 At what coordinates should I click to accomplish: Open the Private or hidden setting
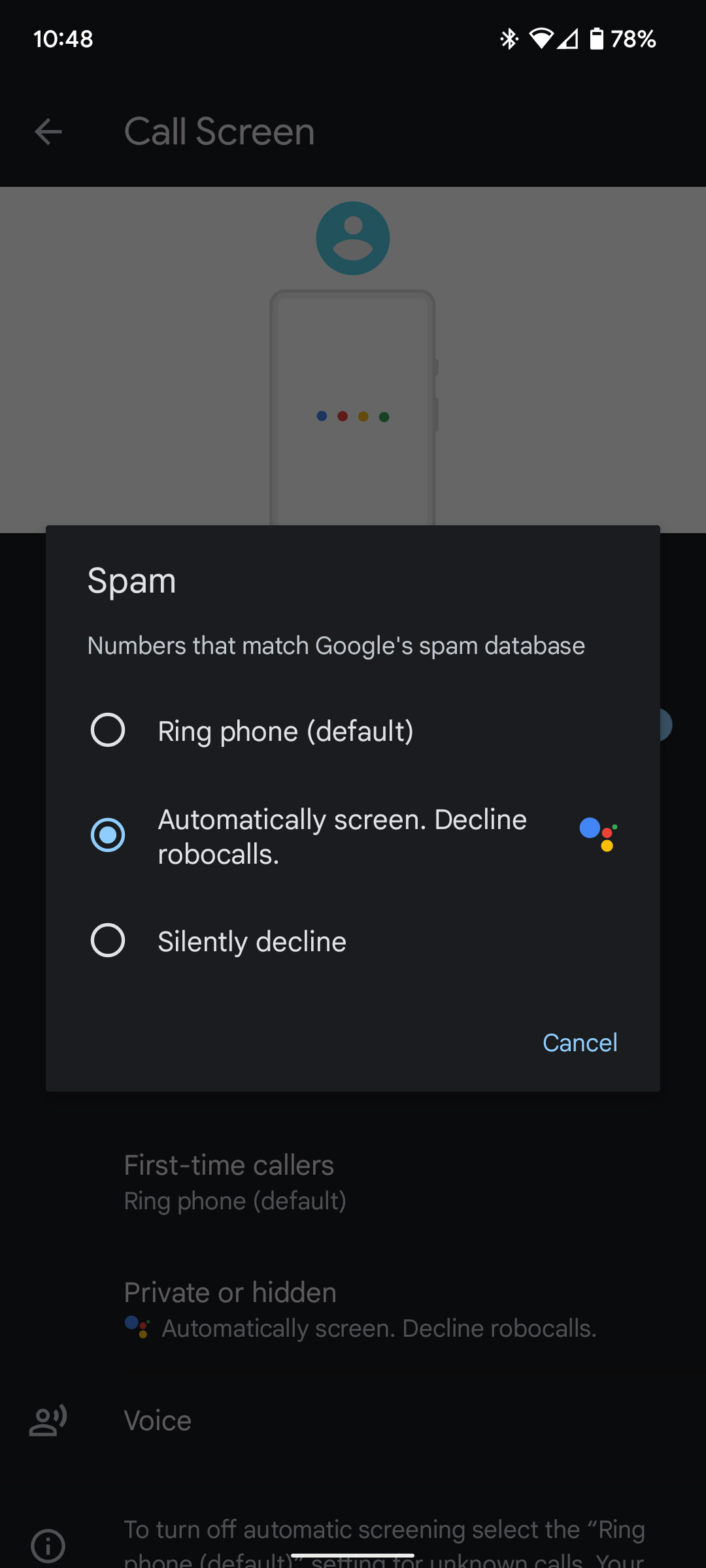point(353,1307)
